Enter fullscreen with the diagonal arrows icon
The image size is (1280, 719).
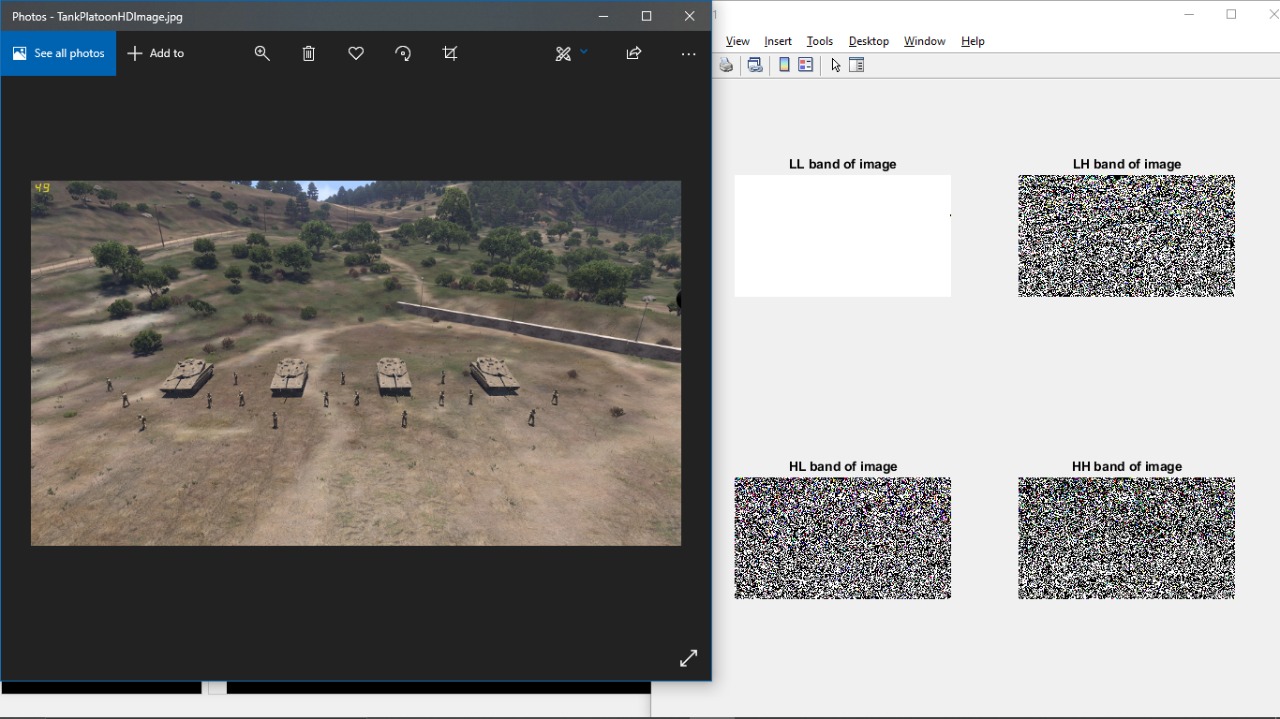click(x=688, y=658)
